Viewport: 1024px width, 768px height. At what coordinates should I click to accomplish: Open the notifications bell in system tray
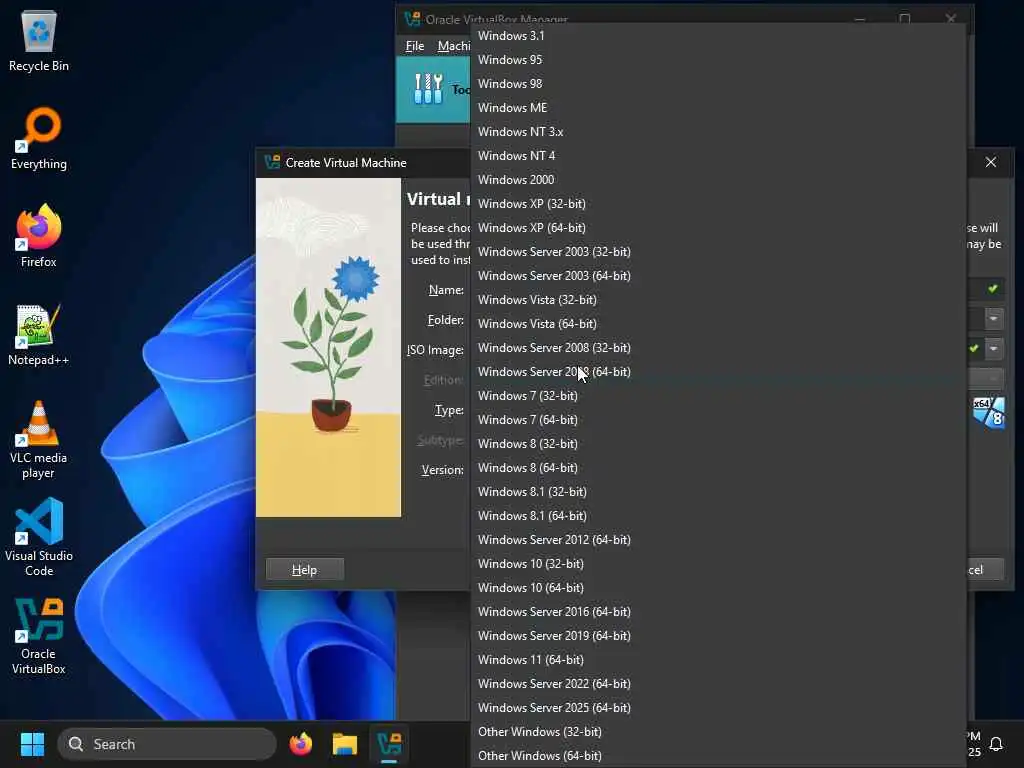click(996, 744)
